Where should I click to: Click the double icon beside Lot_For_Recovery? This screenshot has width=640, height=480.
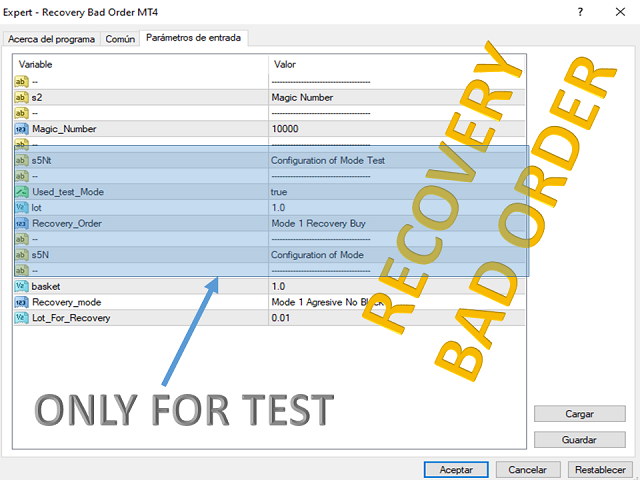(x=21, y=318)
